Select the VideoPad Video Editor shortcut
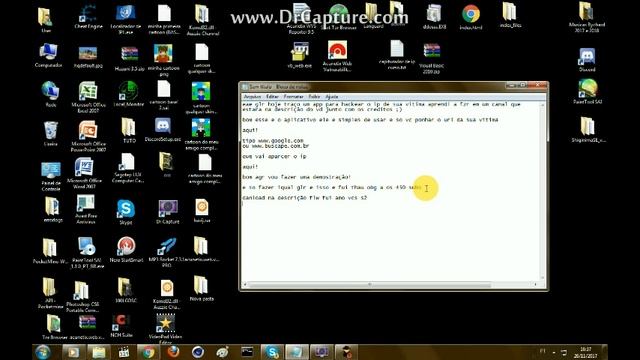640x360 pixels. click(165, 328)
